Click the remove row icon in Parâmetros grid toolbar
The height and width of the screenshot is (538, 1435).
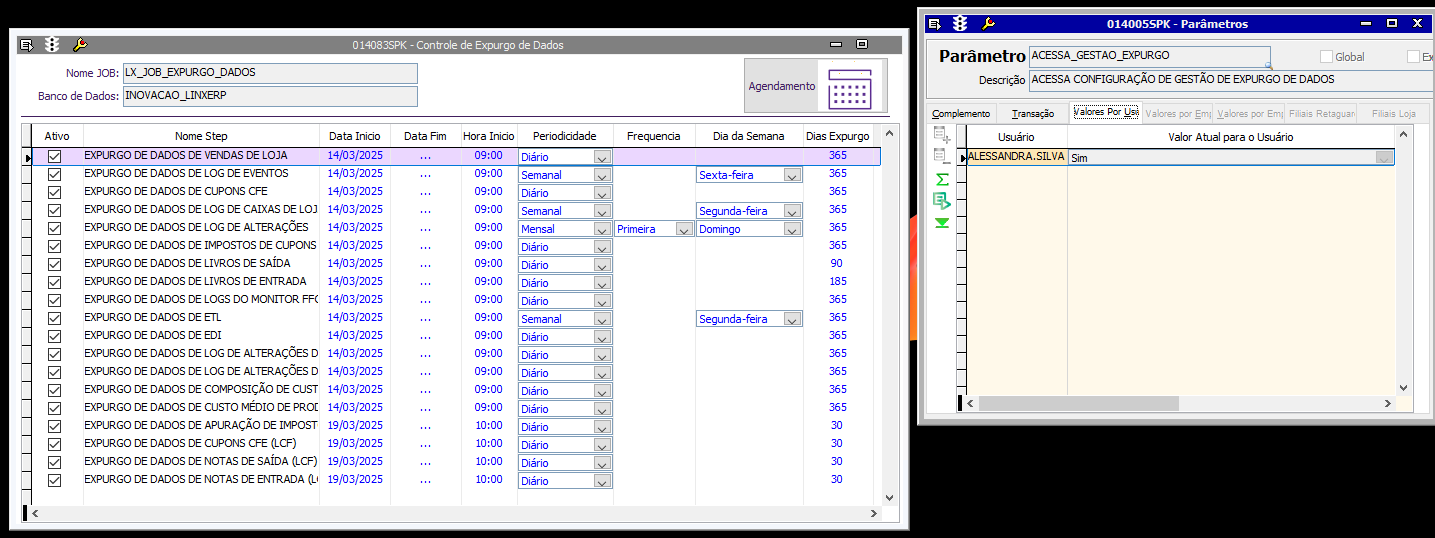coord(941,156)
